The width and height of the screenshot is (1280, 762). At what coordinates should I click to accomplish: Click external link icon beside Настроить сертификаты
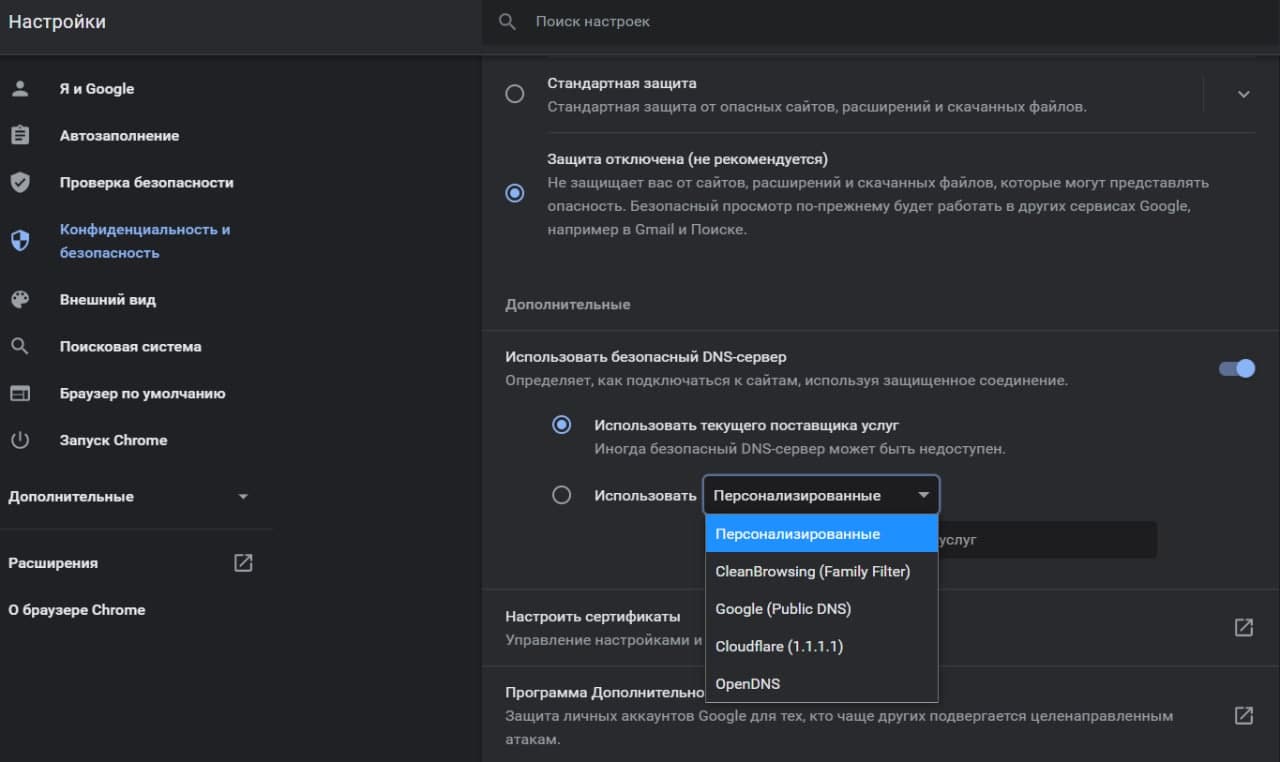(x=1243, y=627)
